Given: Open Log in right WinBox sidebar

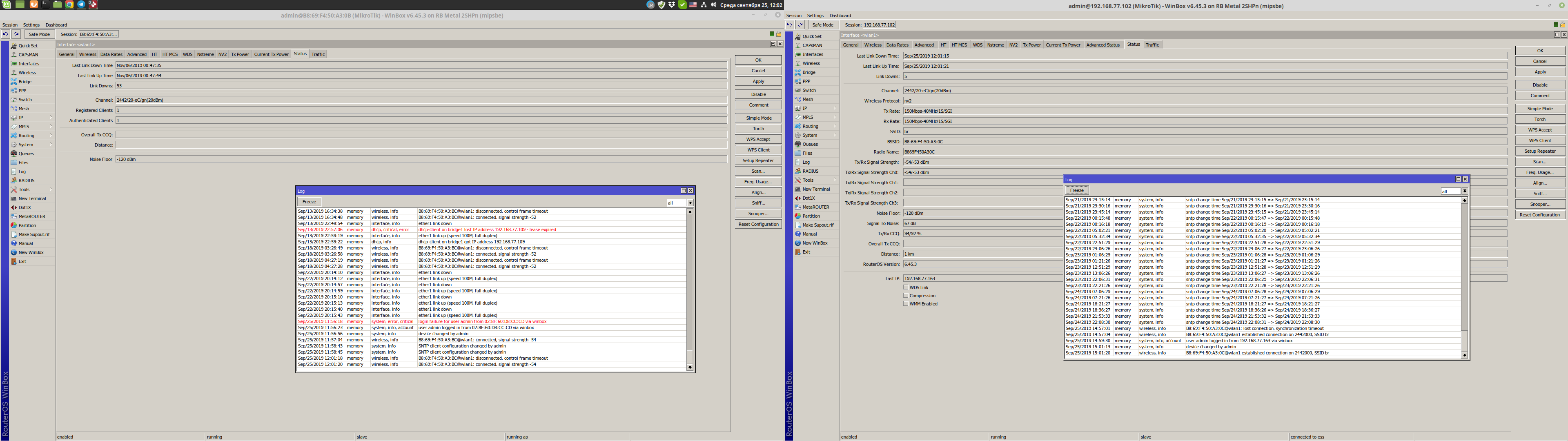Looking at the screenshot, I should pos(806,162).
